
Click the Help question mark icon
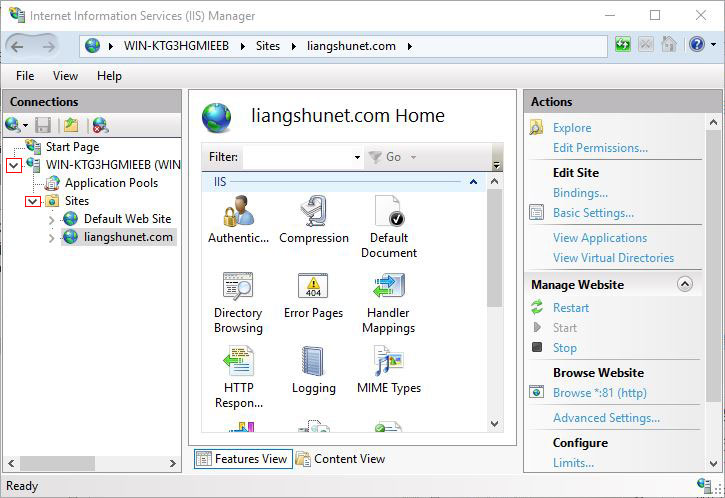click(697, 44)
